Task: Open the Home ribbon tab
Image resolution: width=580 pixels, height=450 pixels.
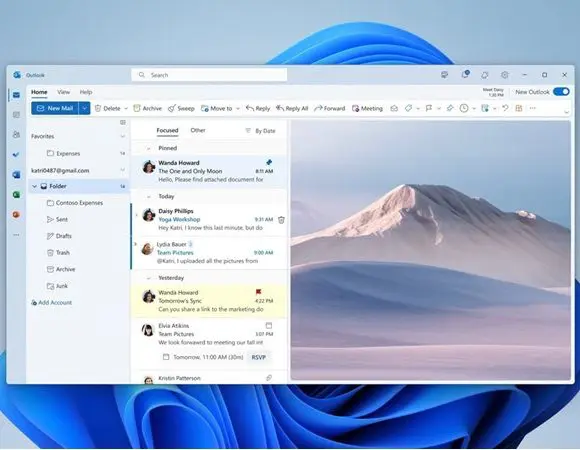Action: coord(39,92)
